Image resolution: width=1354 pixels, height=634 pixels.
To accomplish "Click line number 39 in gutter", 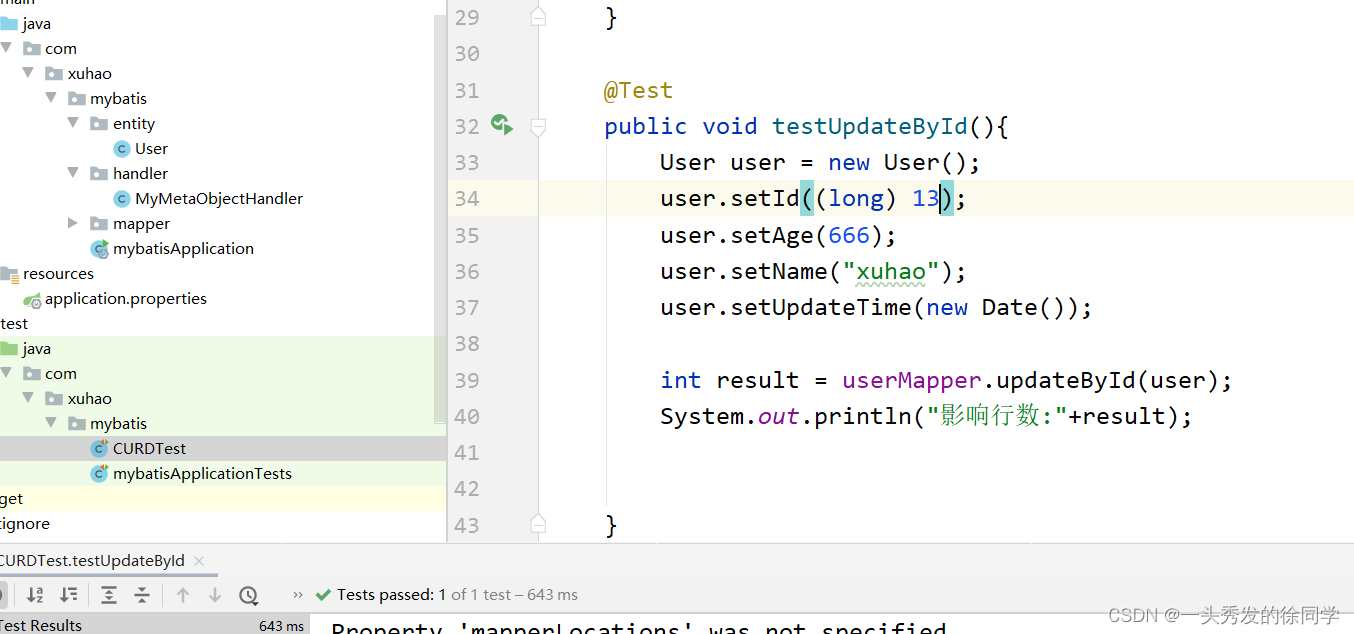I will [467, 380].
